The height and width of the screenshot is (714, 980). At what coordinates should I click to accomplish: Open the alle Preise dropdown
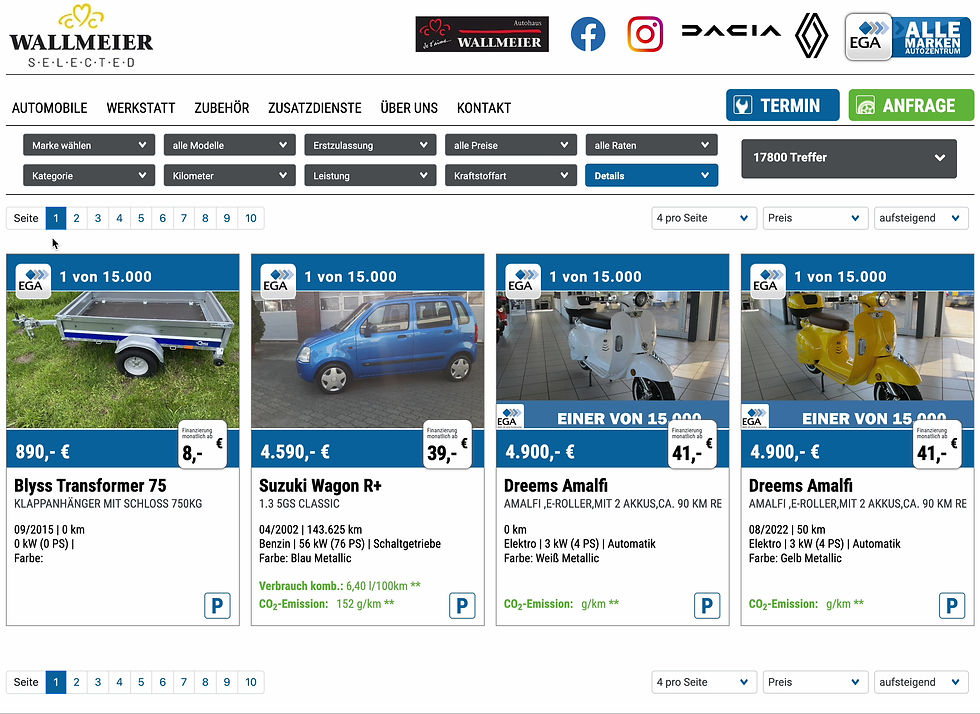[x=511, y=145]
